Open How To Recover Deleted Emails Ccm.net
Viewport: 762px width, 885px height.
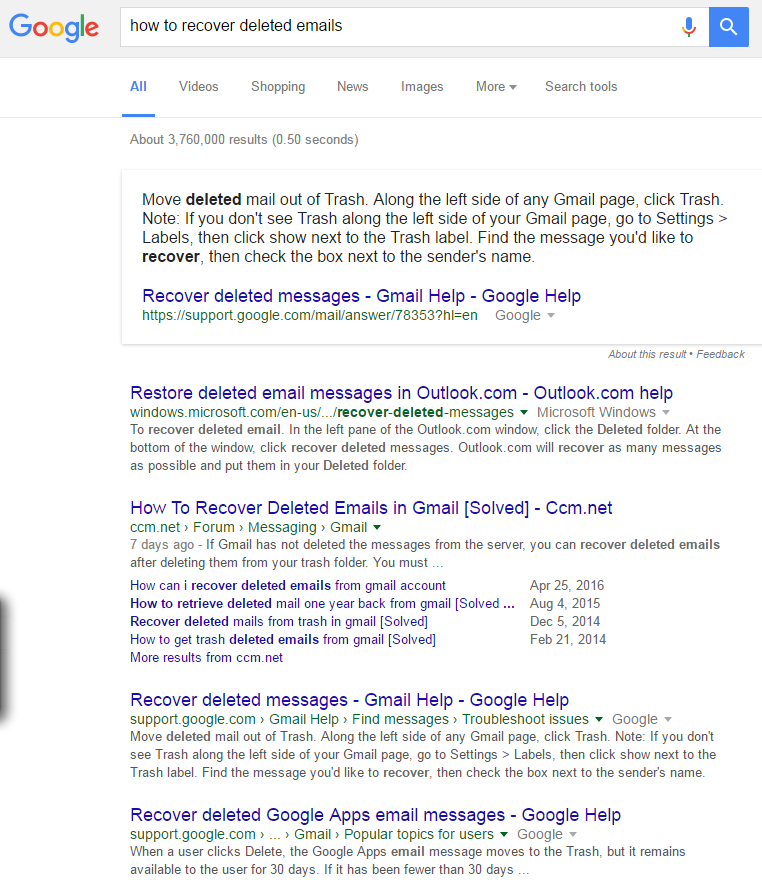tap(371, 508)
